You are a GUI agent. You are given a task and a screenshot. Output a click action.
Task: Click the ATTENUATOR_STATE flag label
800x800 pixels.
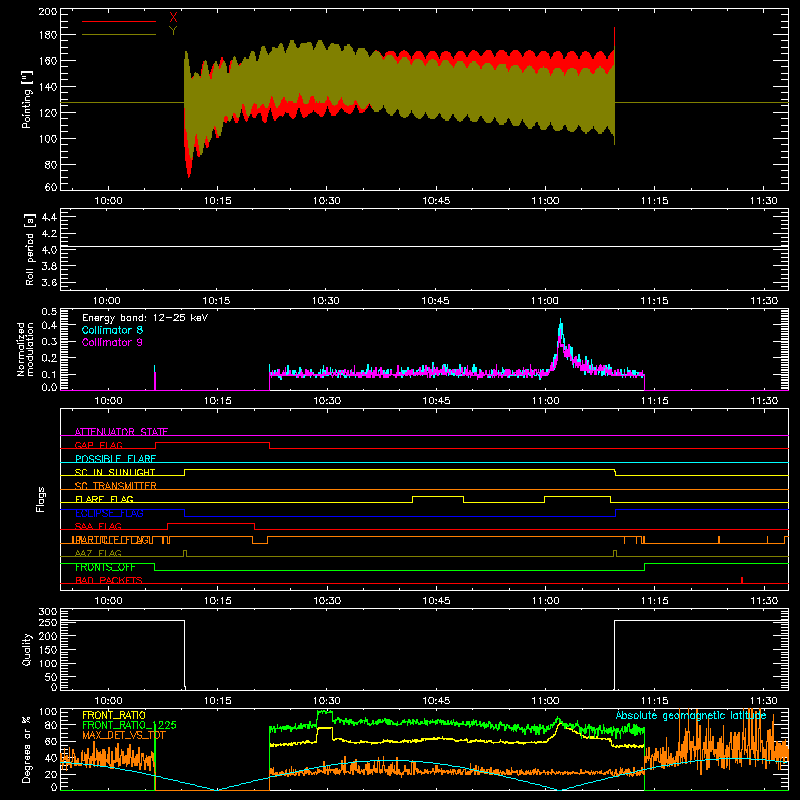tap(121, 432)
